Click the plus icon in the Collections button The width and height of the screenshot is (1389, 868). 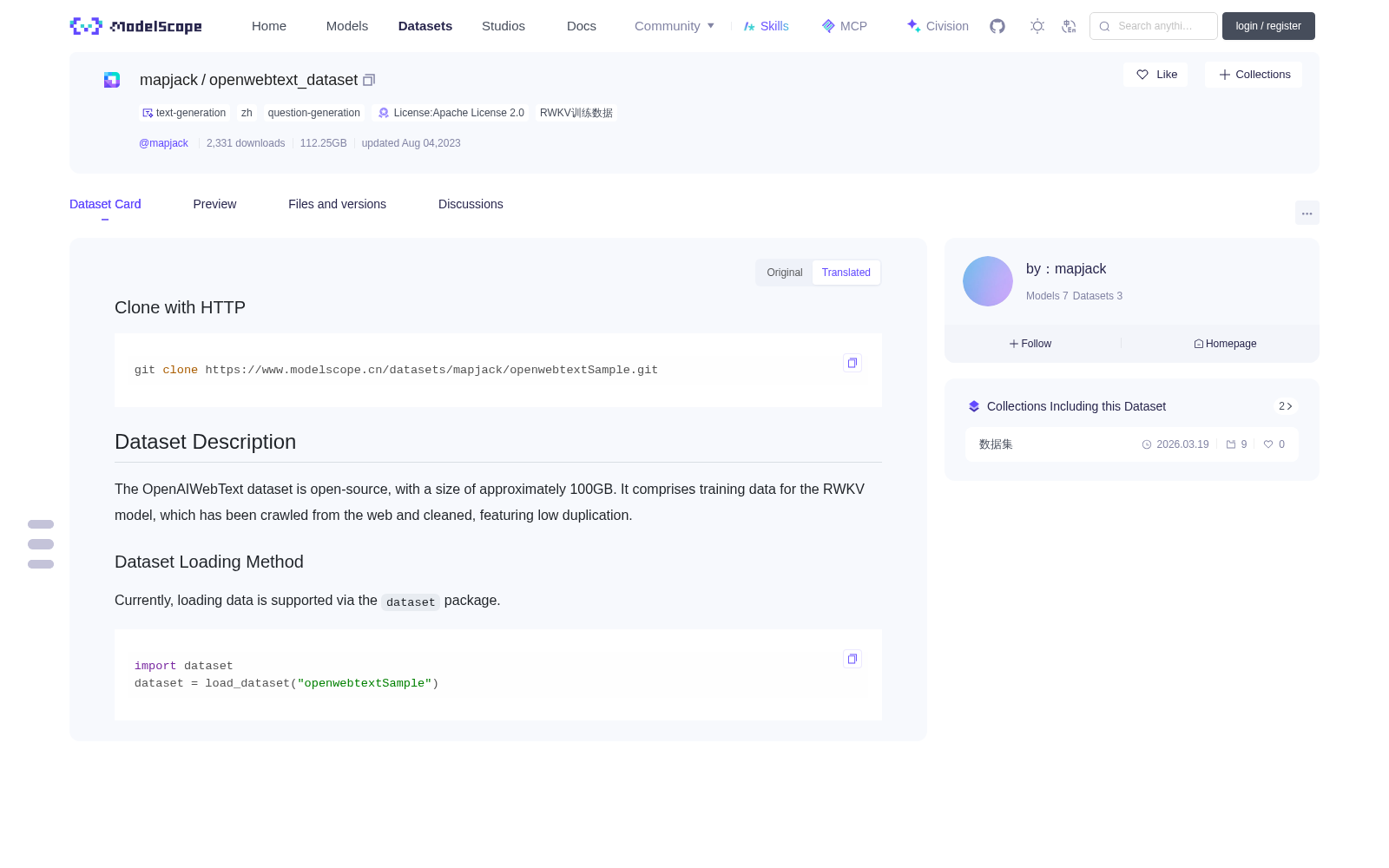pos(1225,75)
